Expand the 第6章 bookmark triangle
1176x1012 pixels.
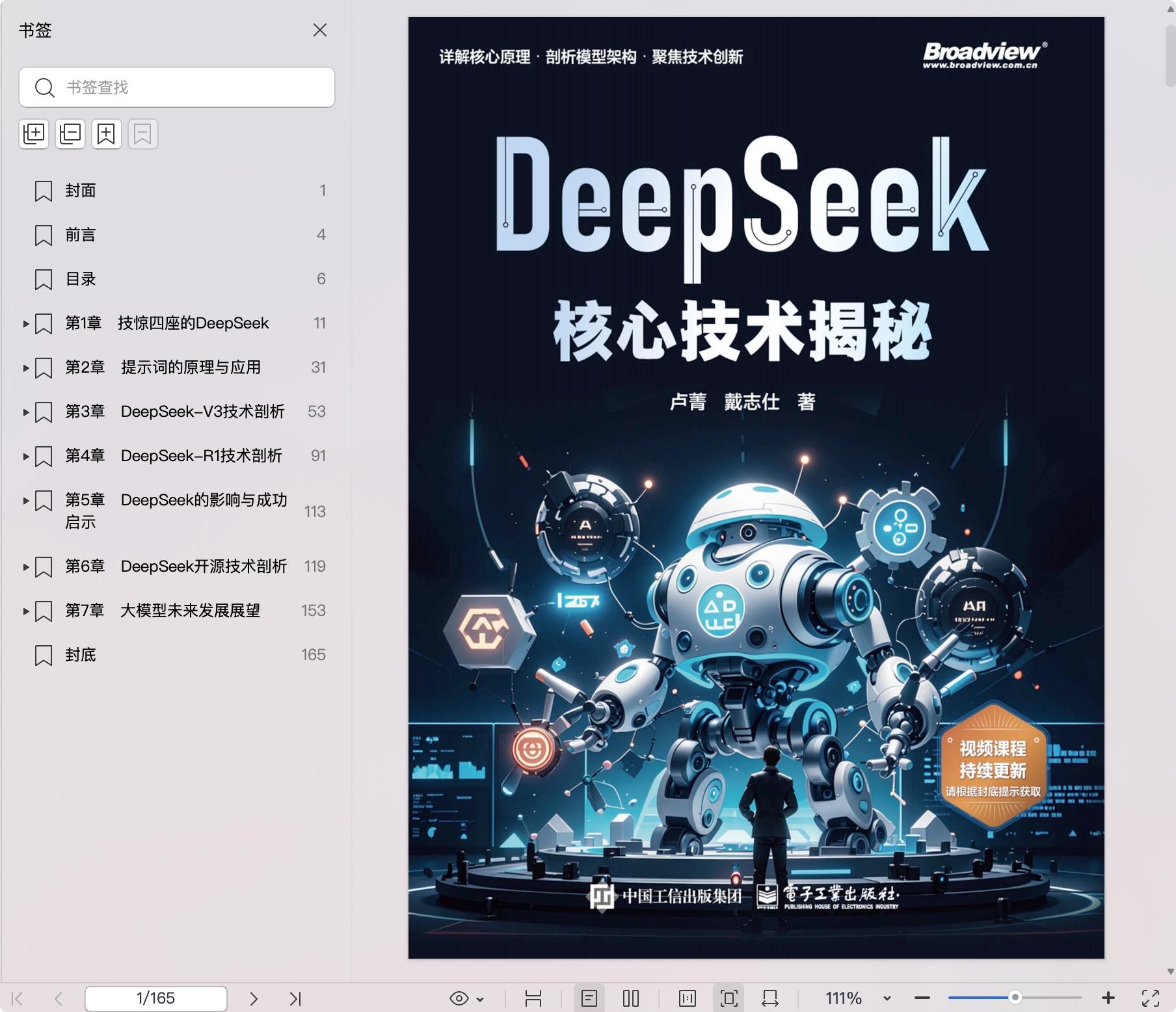[x=25, y=566]
